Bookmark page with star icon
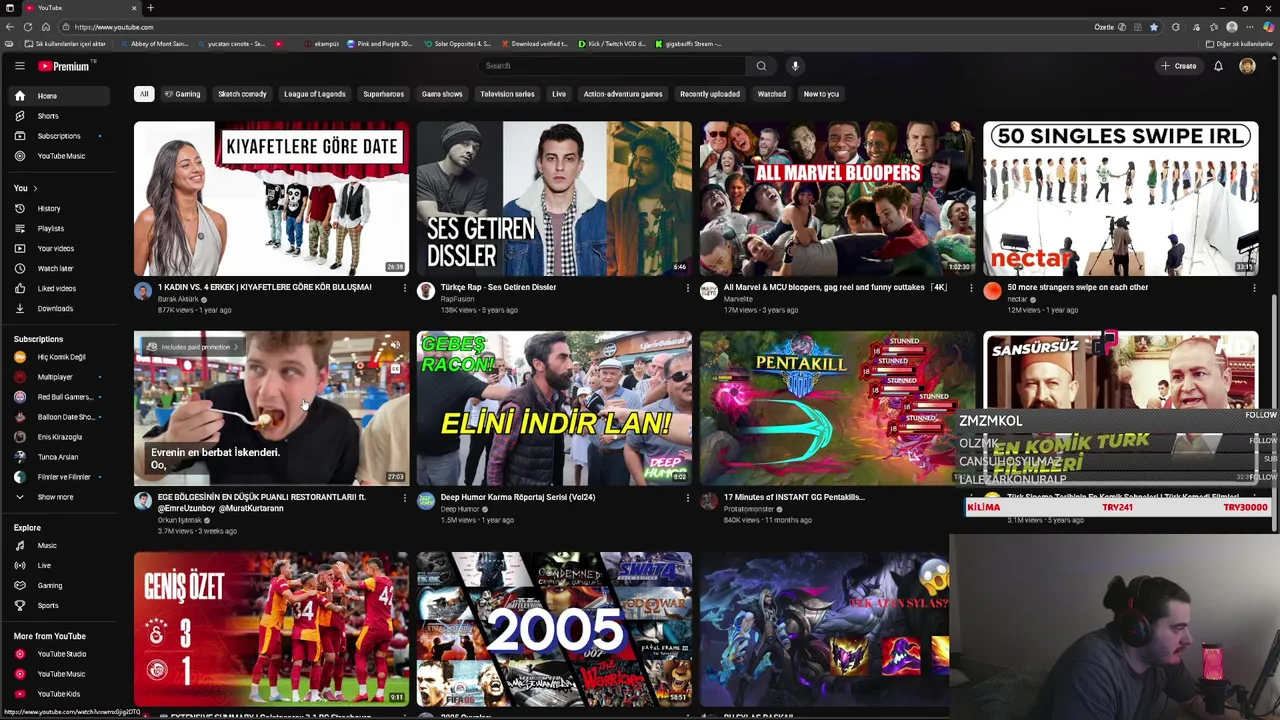 [x=1153, y=27]
